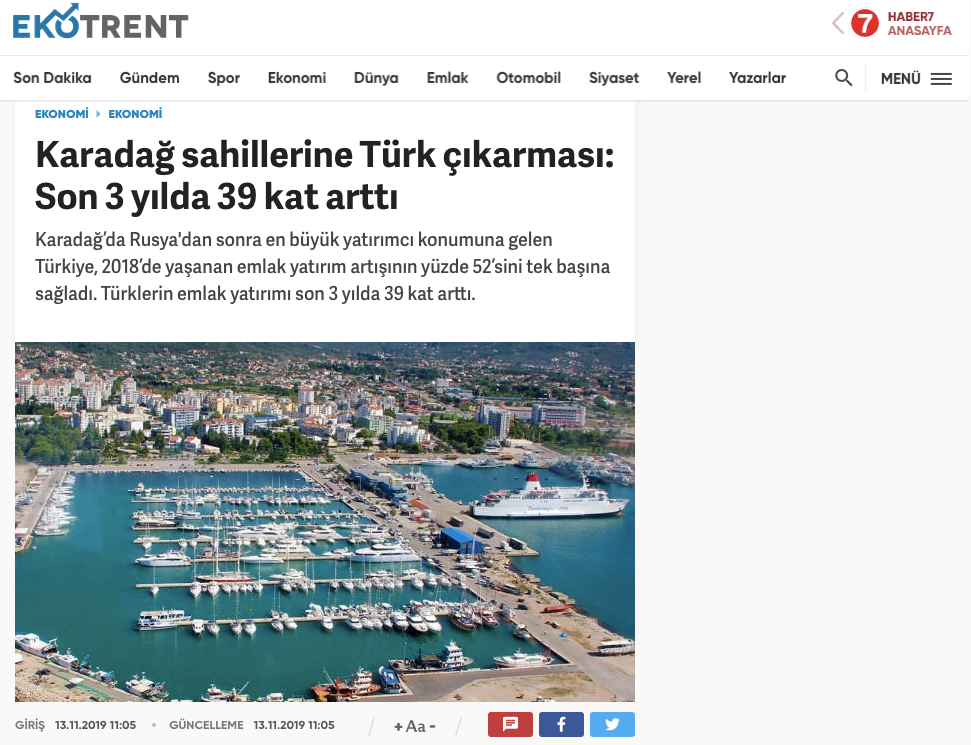Increase font size with plus sign

[398, 726]
